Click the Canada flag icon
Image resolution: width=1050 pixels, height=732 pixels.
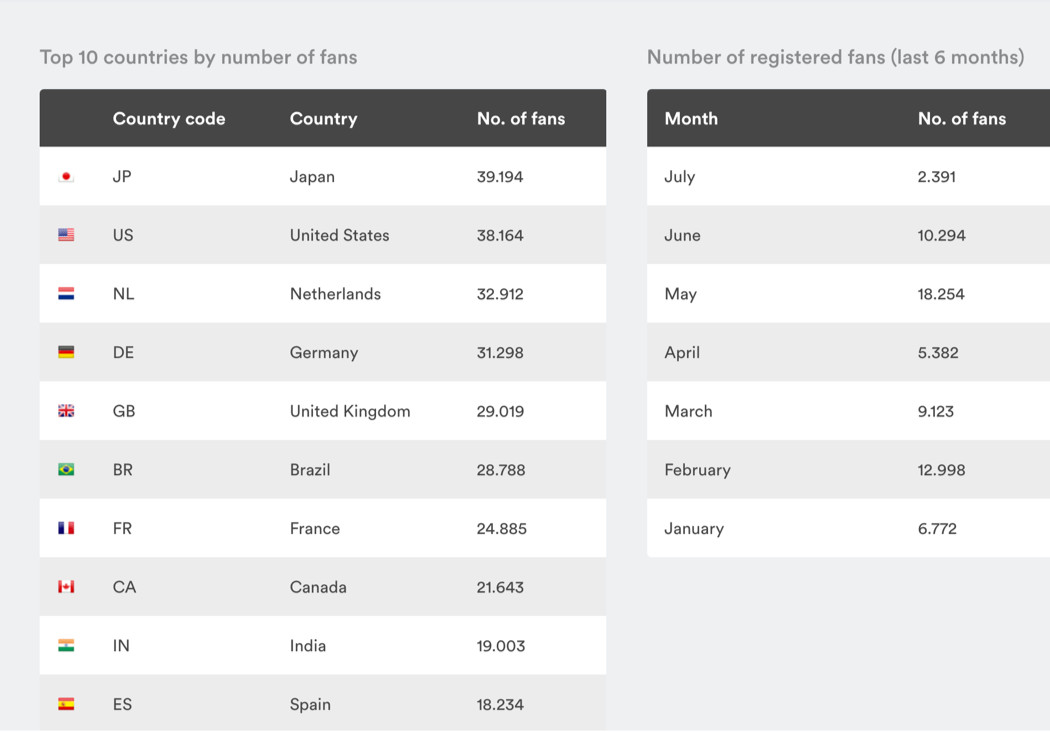66,587
